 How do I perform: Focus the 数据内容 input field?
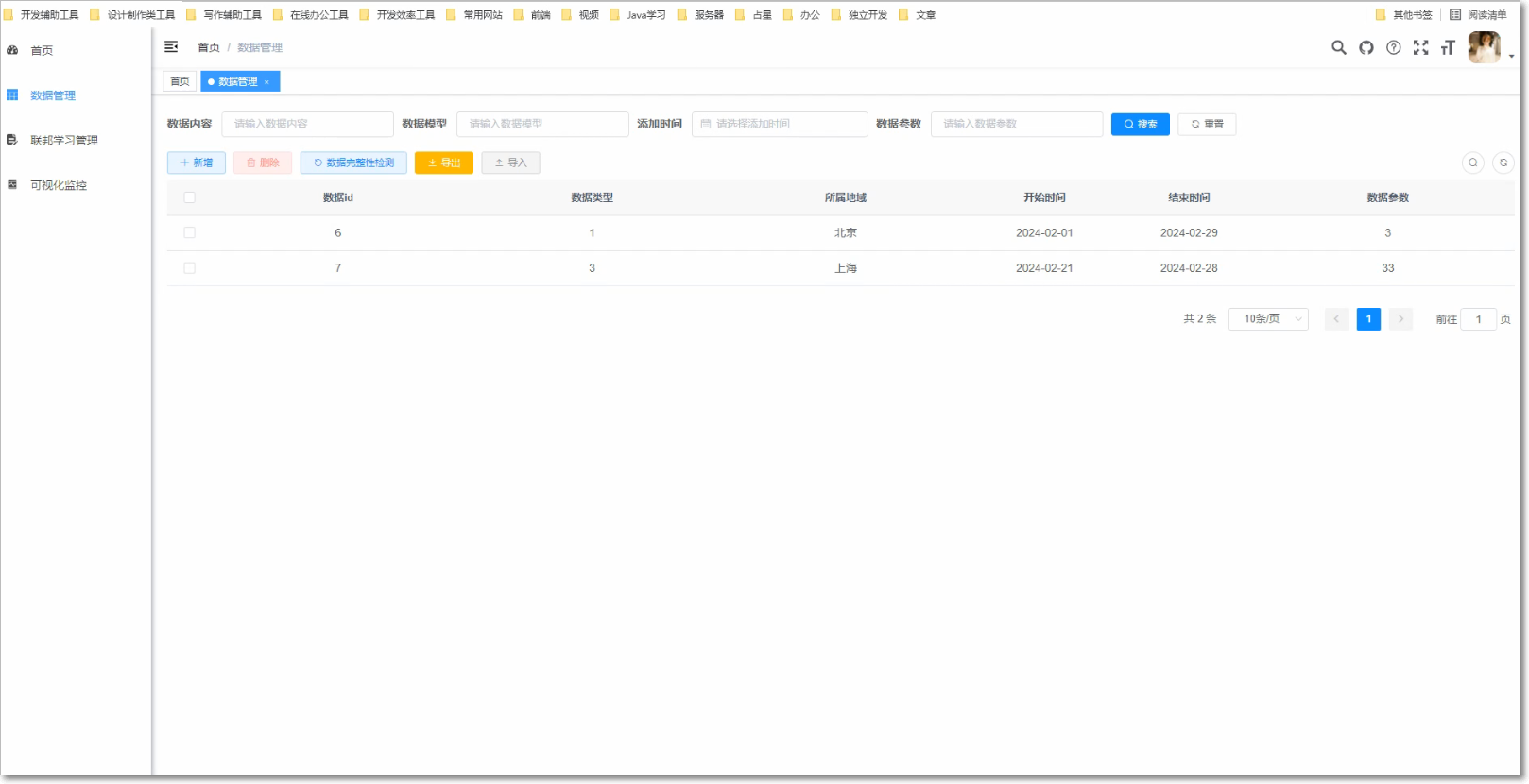307,124
